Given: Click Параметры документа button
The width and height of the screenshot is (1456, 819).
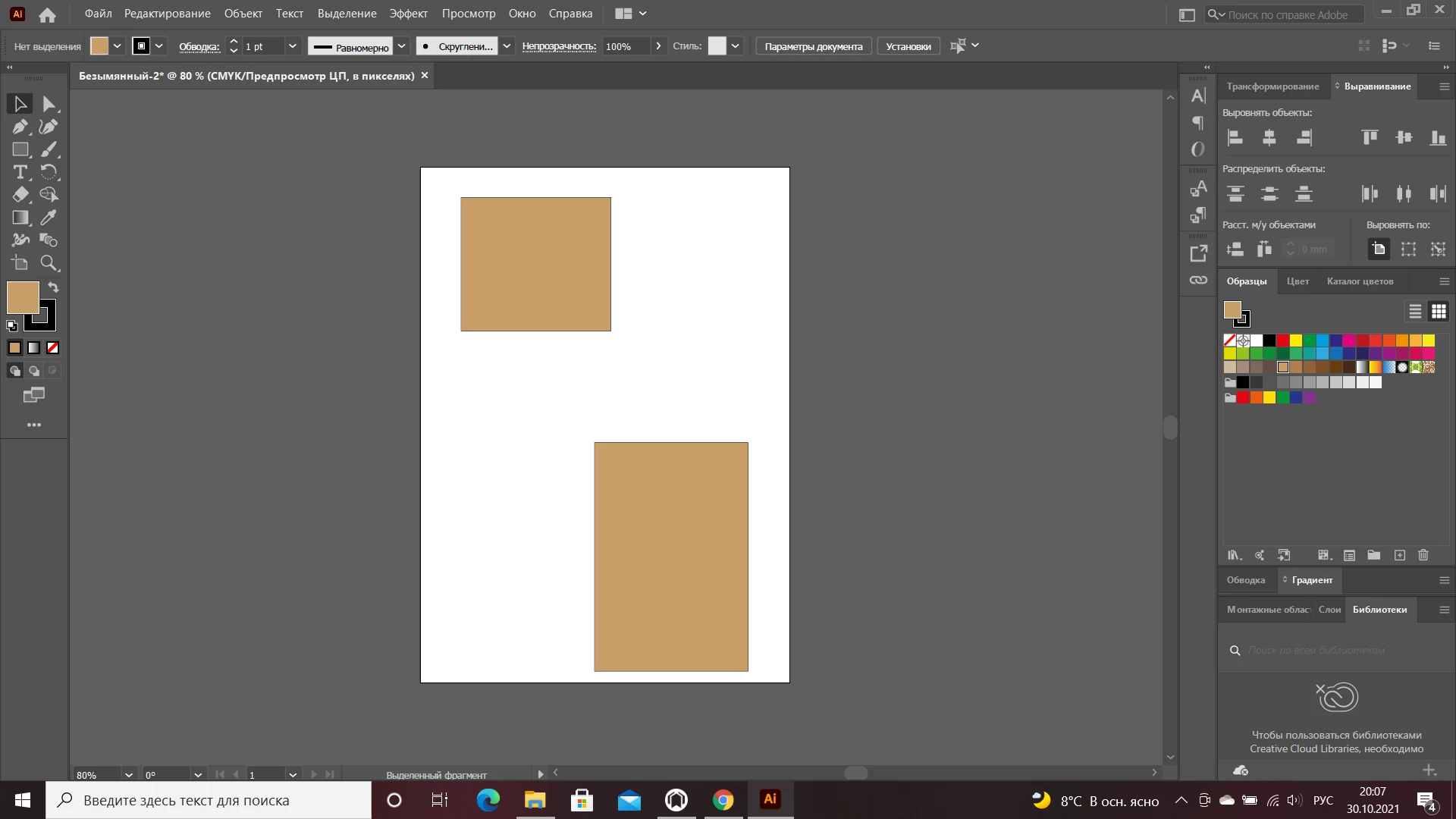Looking at the screenshot, I should click(x=813, y=46).
